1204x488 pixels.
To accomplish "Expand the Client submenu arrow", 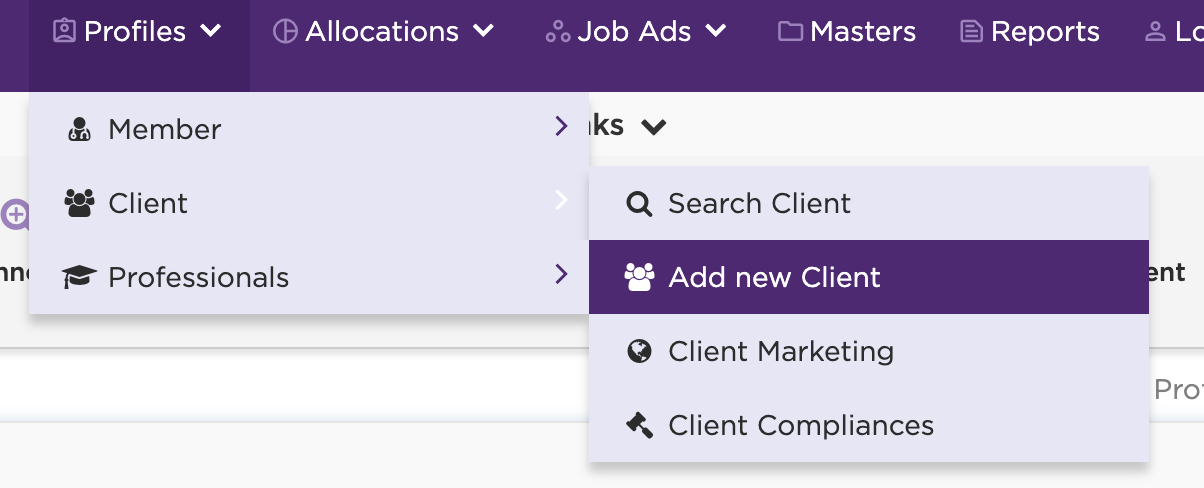I will point(561,200).
